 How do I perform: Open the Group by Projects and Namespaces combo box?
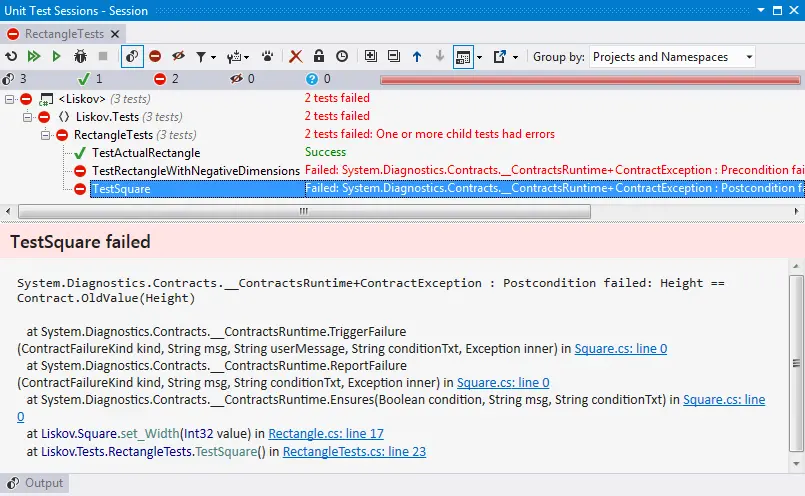(673, 57)
